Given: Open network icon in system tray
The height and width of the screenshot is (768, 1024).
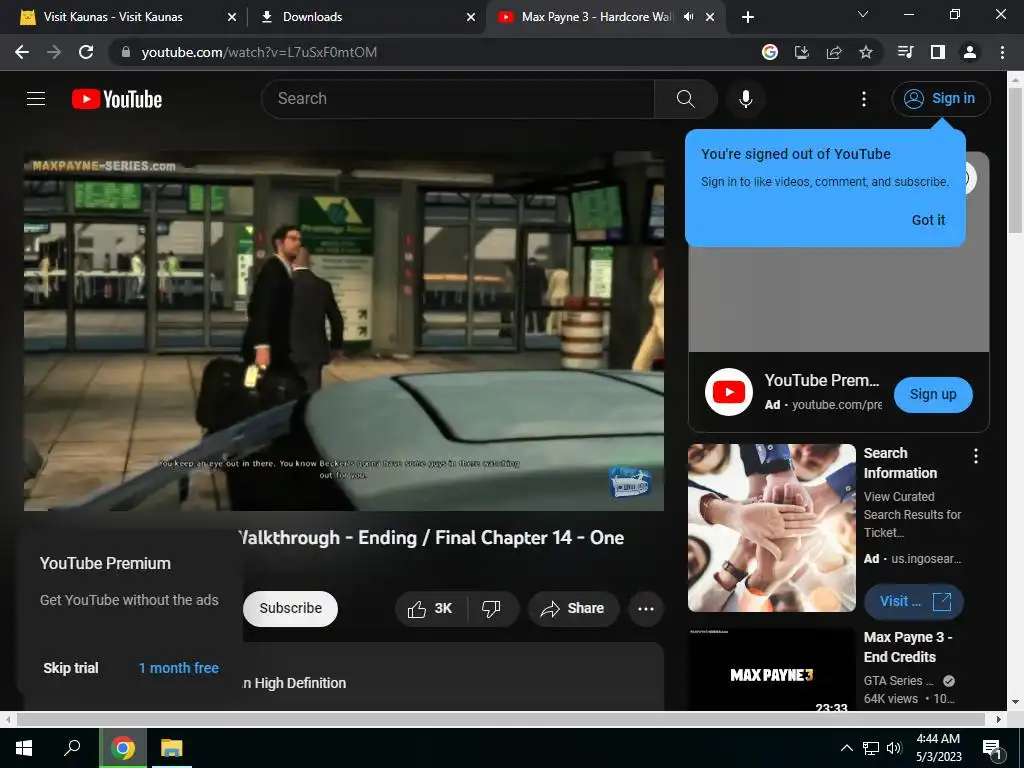Looking at the screenshot, I should (x=871, y=748).
